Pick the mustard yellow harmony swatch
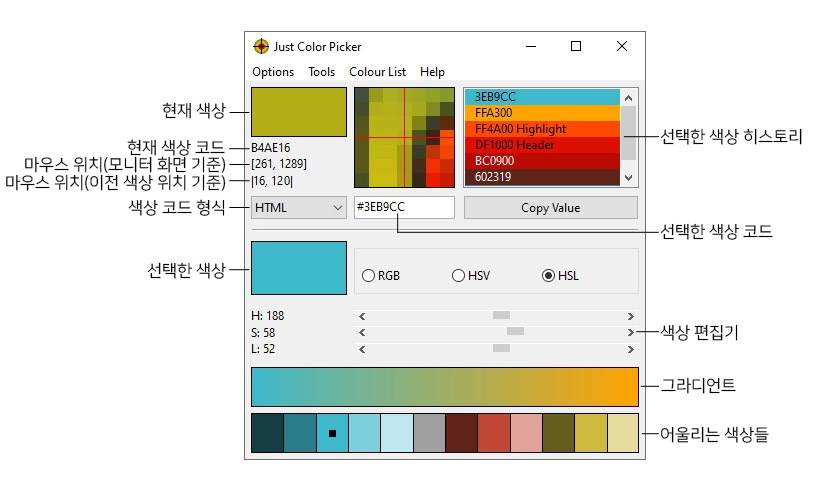The height and width of the screenshot is (487, 822). (591, 433)
